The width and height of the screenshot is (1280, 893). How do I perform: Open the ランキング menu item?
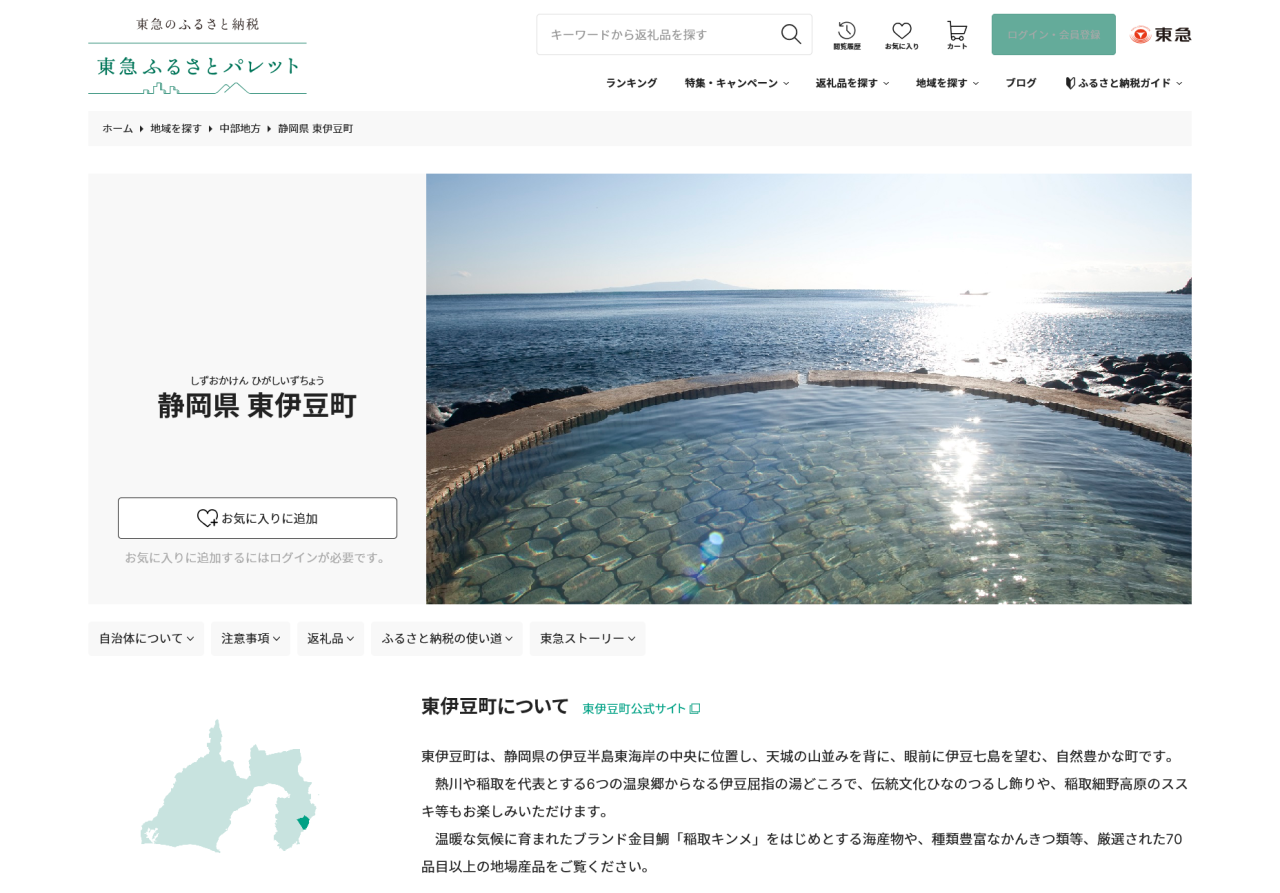tap(631, 83)
